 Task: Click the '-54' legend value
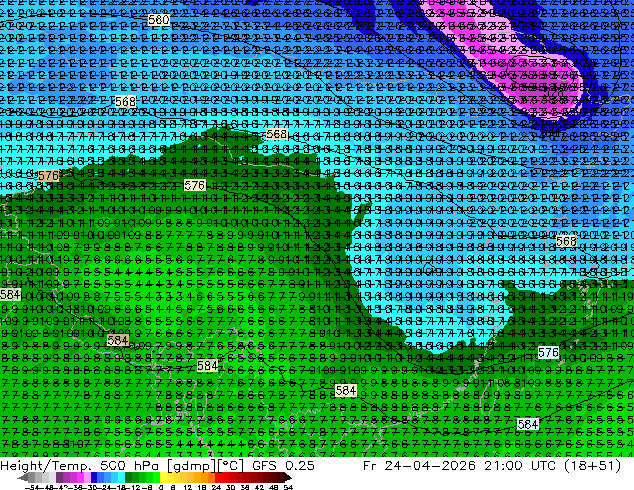point(31,487)
